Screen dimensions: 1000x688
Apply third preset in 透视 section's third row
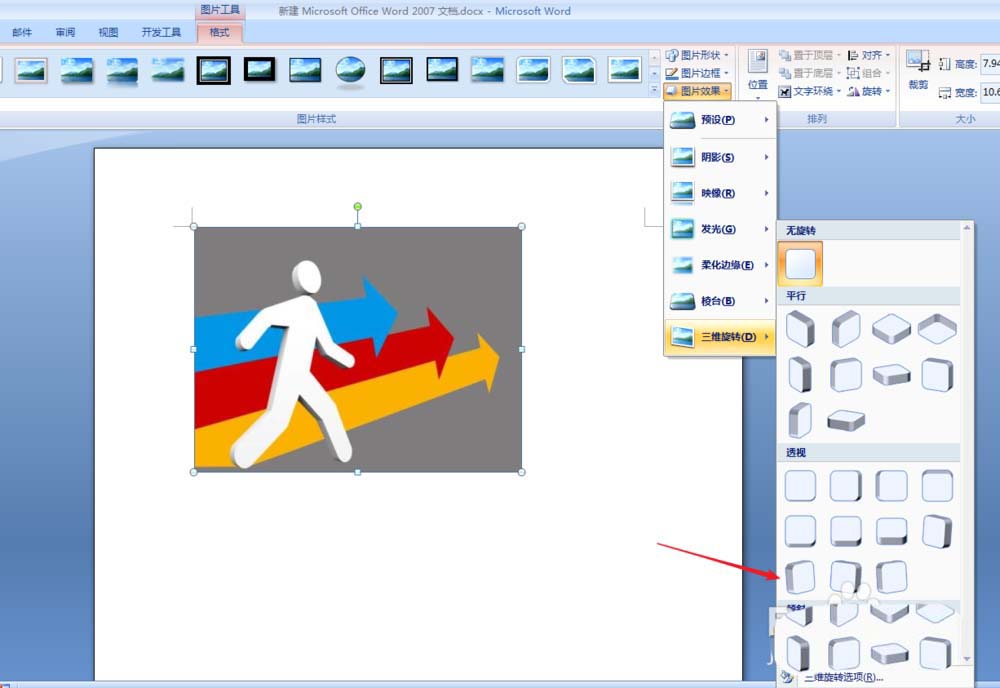pos(891,577)
